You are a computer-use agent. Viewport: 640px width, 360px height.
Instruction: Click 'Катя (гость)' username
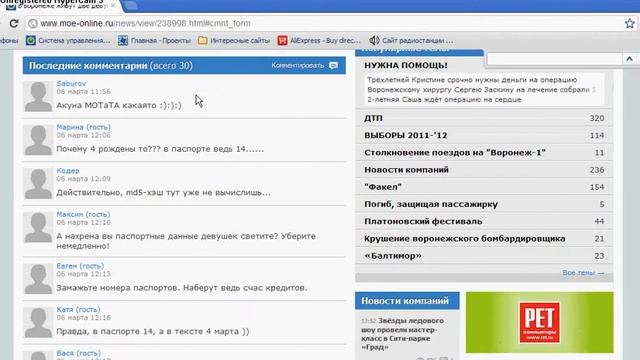(78, 309)
